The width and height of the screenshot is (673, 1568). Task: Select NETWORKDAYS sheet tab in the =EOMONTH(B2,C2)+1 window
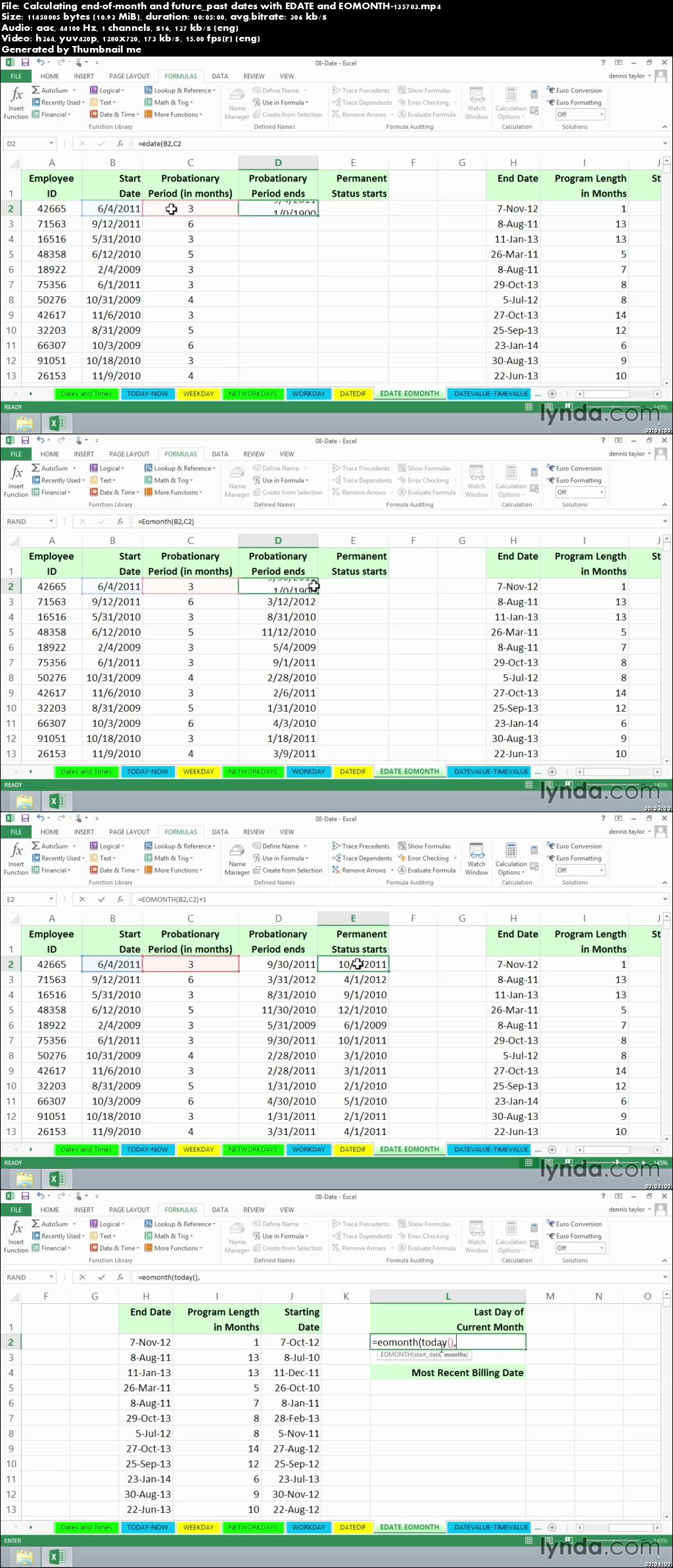coord(252,1149)
